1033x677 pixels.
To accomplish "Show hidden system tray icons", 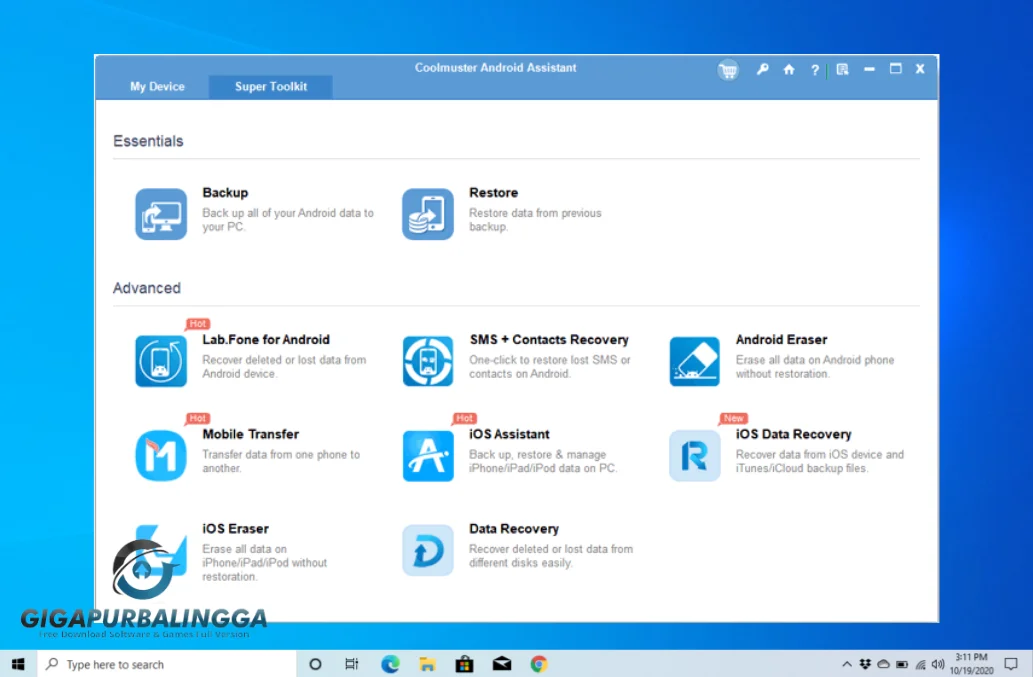I will tap(847, 664).
